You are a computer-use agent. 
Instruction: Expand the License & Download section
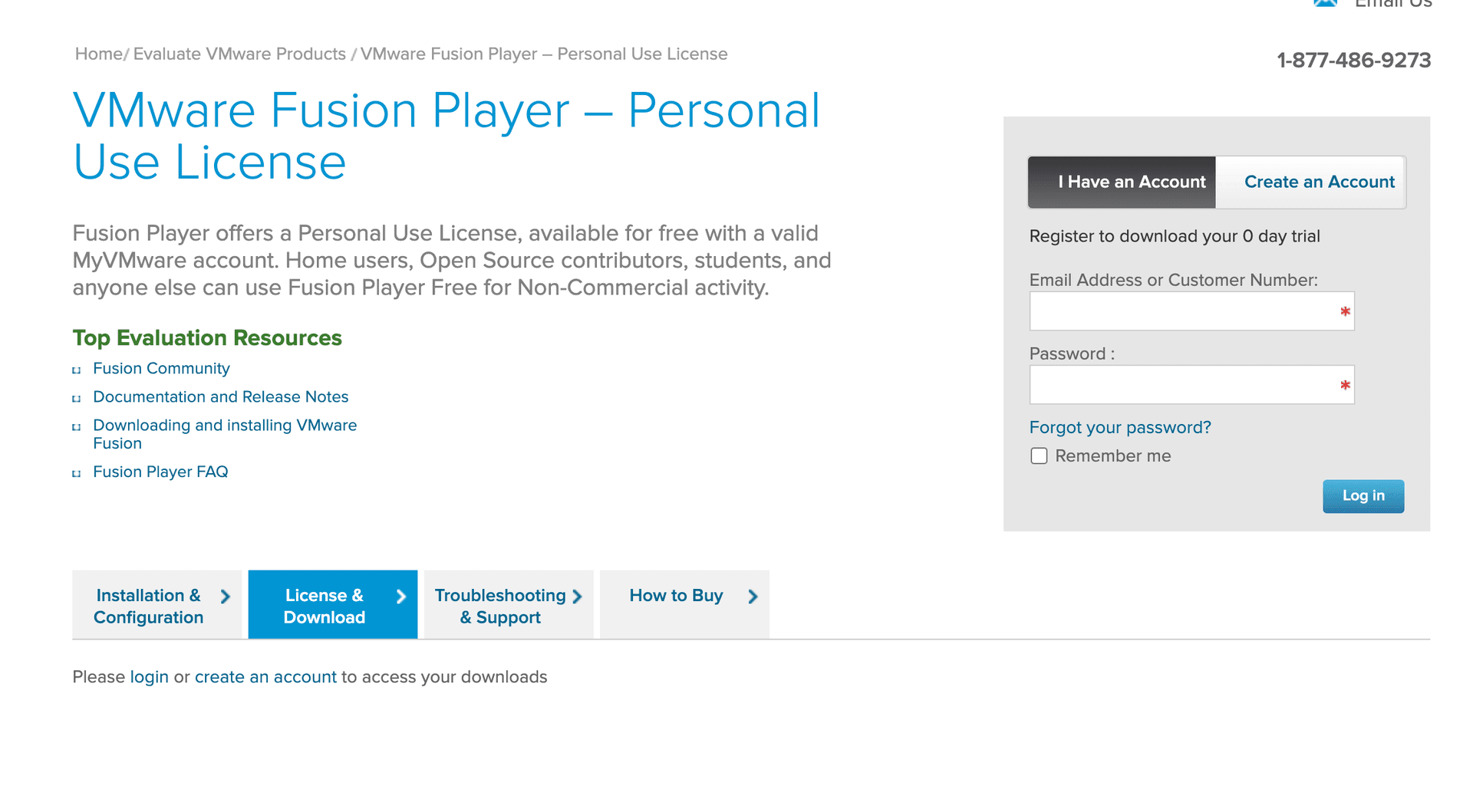tap(332, 605)
